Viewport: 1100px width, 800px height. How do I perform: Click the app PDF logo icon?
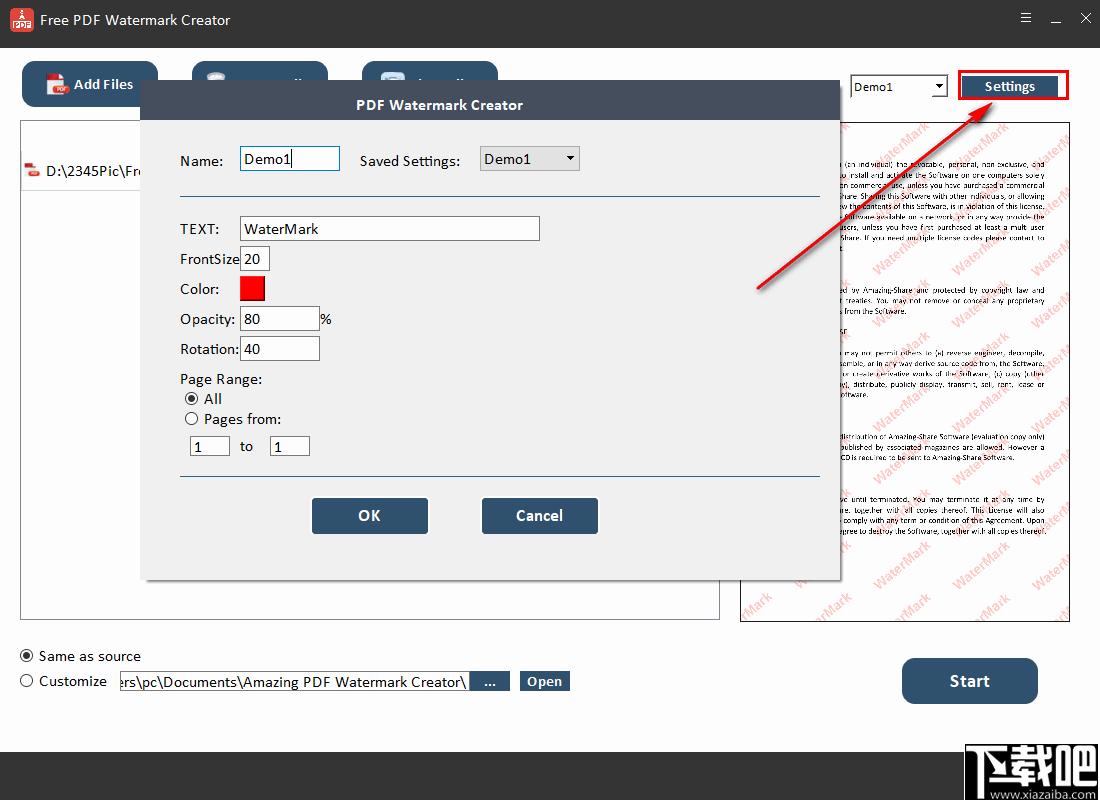21,20
